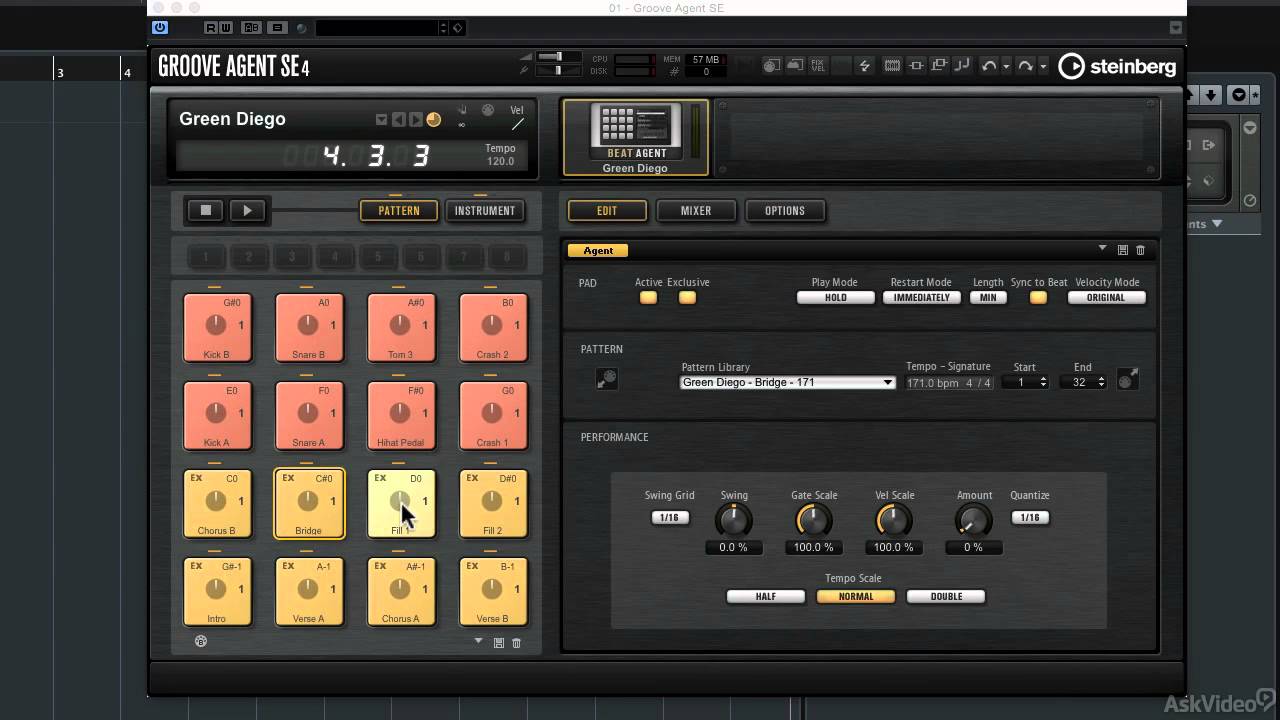Click the orange kit browser icon
1280x720 pixels.
point(433,120)
